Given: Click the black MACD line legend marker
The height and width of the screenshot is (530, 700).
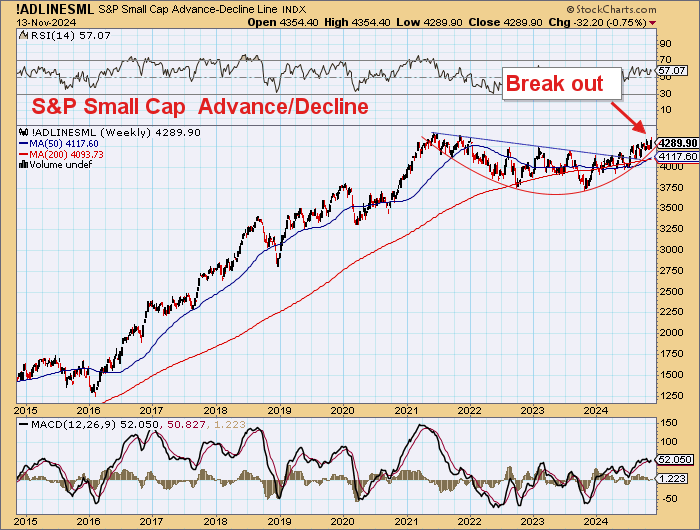Looking at the screenshot, I should click(x=24, y=425).
